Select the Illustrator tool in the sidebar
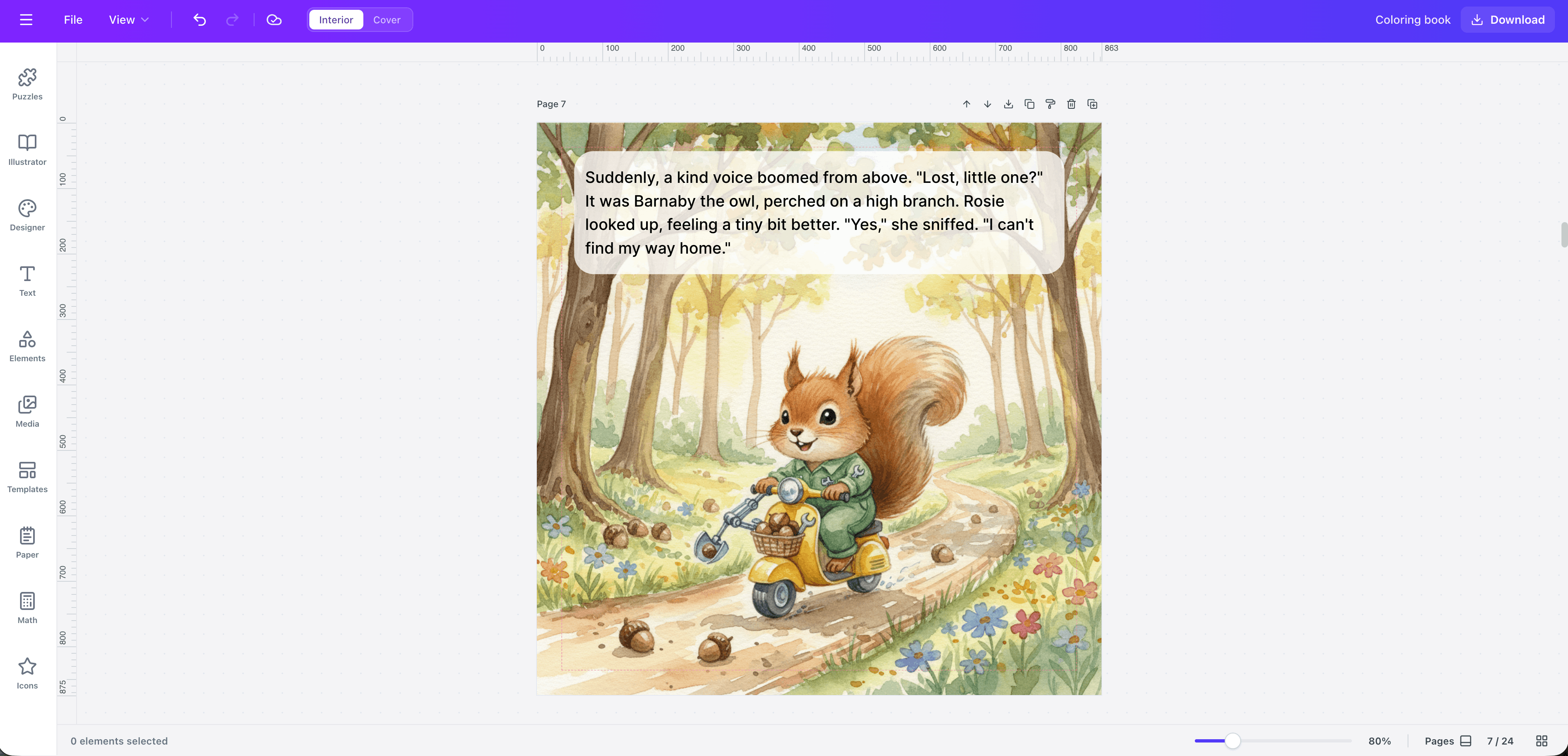This screenshot has height=756, width=1568. (27, 151)
